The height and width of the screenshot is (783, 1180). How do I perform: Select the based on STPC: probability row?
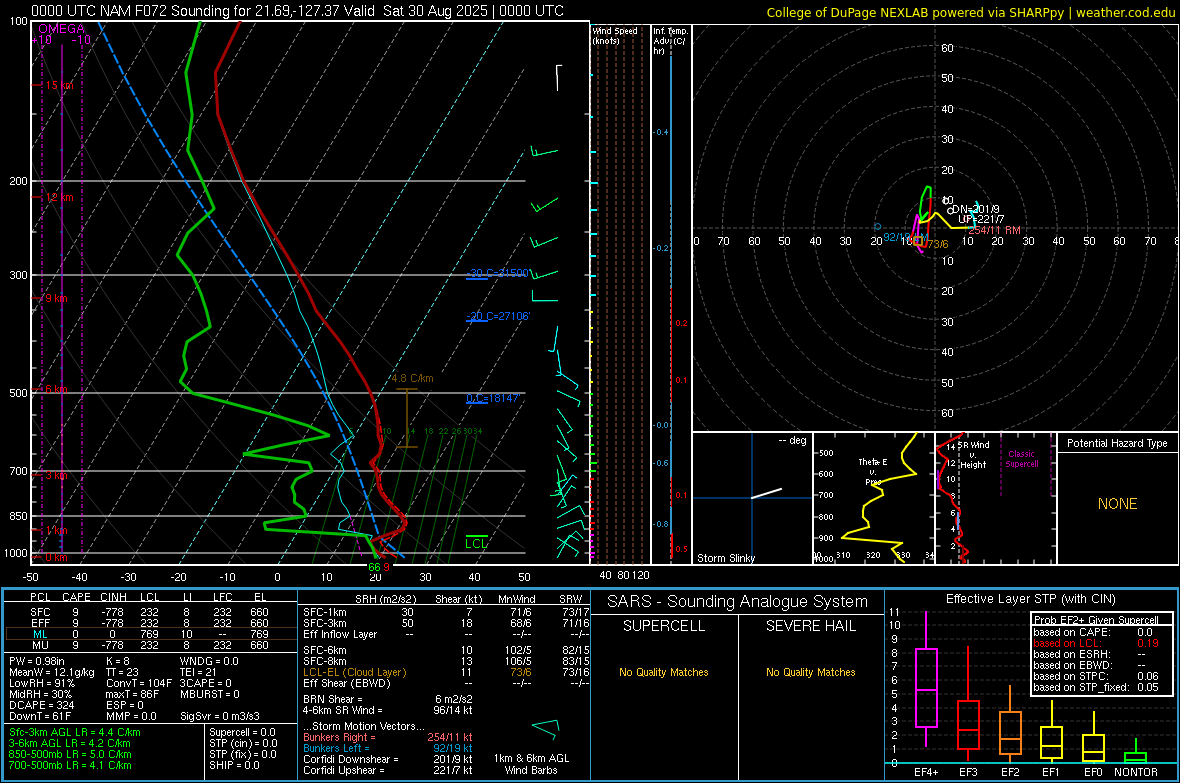pyautogui.click(x=1096, y=676)
